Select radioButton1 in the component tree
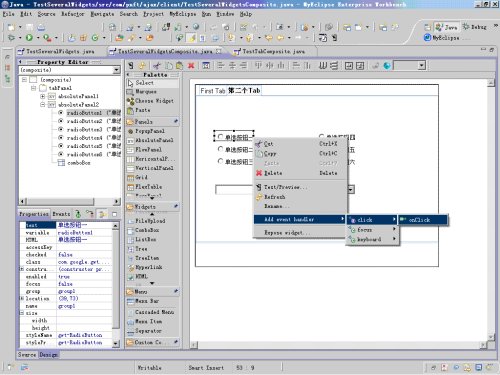500x375 pixels. 89,113
